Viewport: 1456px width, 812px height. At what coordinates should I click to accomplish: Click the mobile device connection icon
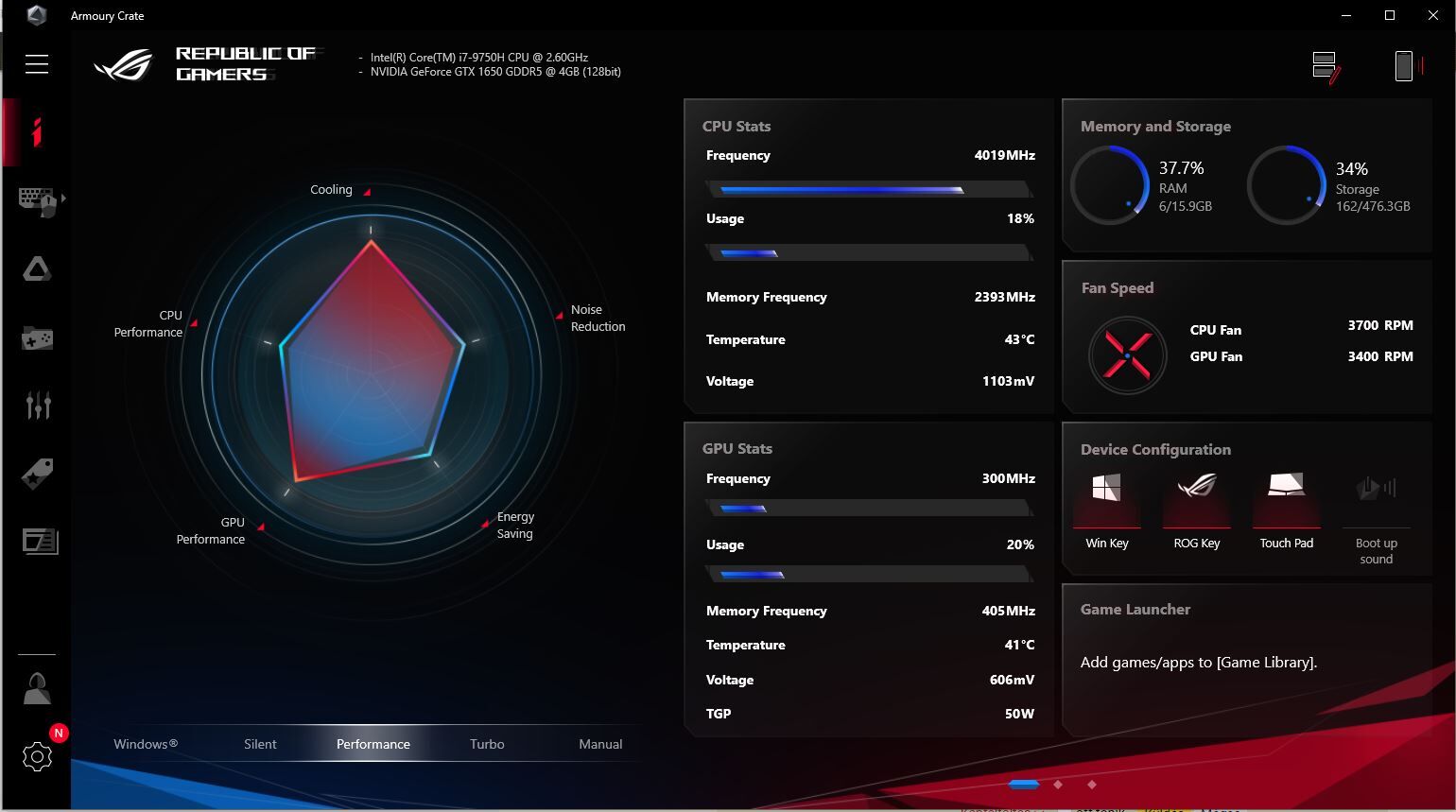1408,66
